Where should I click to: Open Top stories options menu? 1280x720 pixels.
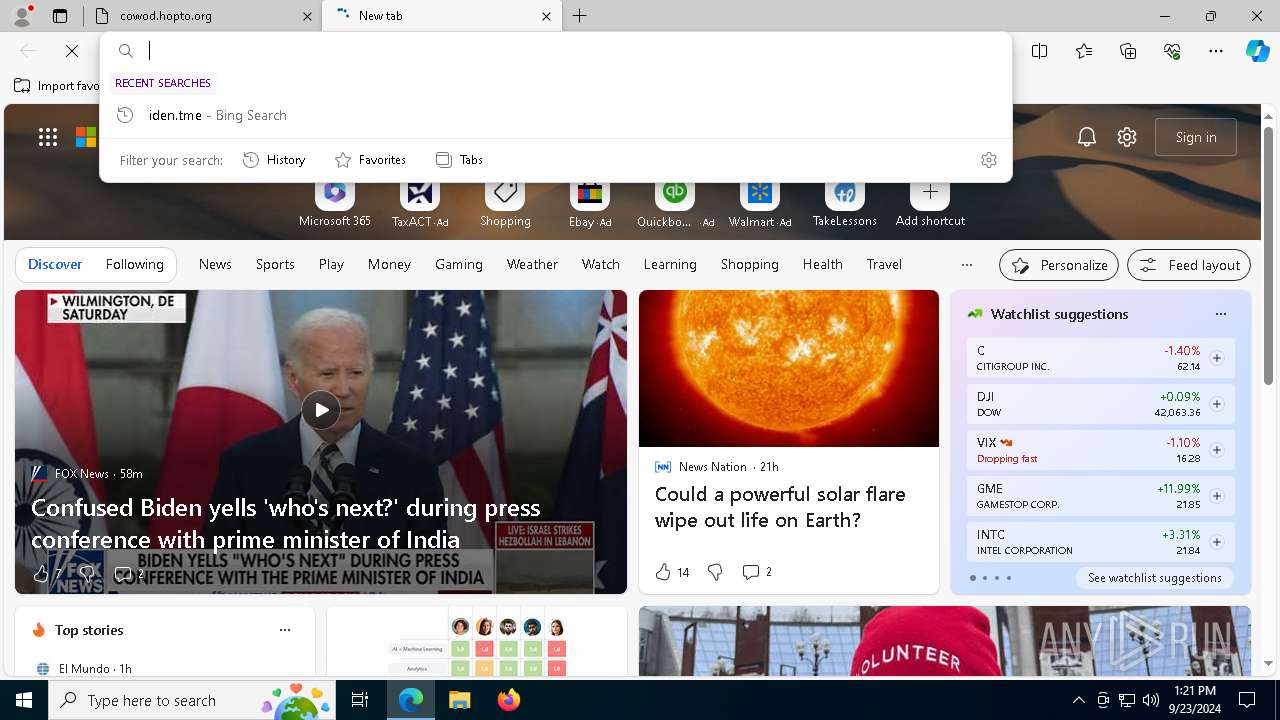pyautogui.click(x=285, y=630)
